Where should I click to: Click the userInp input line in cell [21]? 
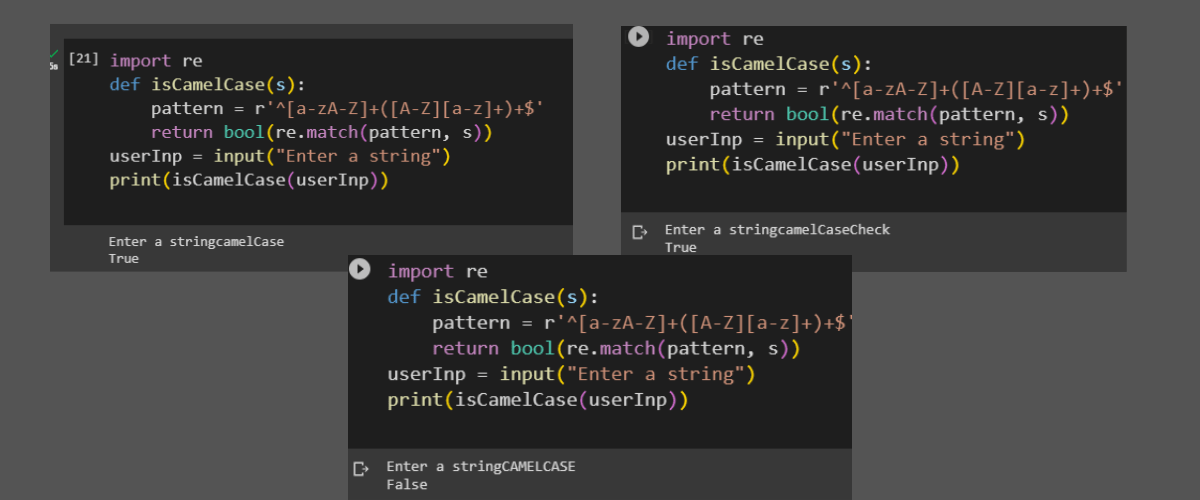tap(281, 156)
